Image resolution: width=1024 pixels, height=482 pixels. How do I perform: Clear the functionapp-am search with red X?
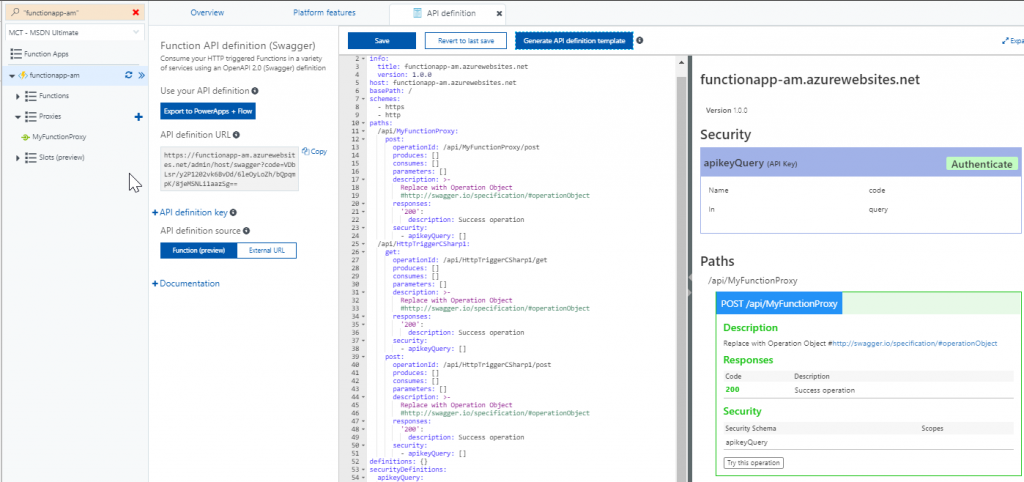135,12
